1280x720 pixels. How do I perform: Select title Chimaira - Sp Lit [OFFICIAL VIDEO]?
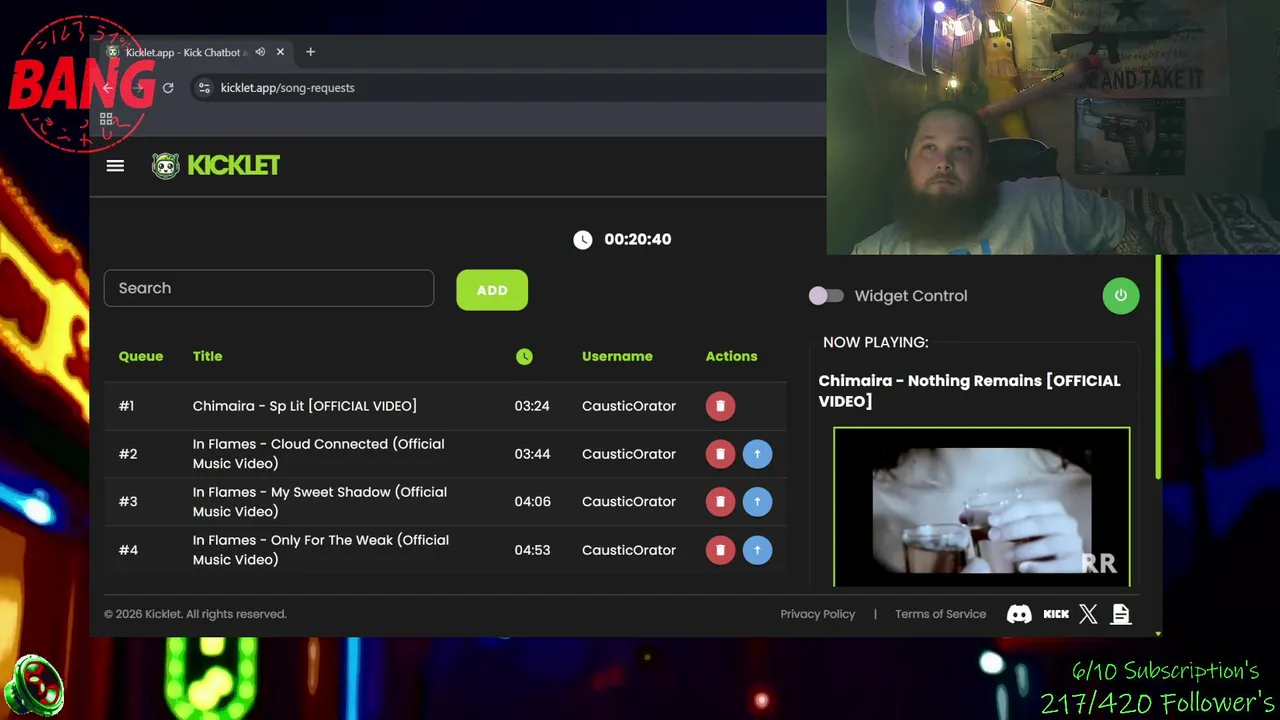point(305,406)
